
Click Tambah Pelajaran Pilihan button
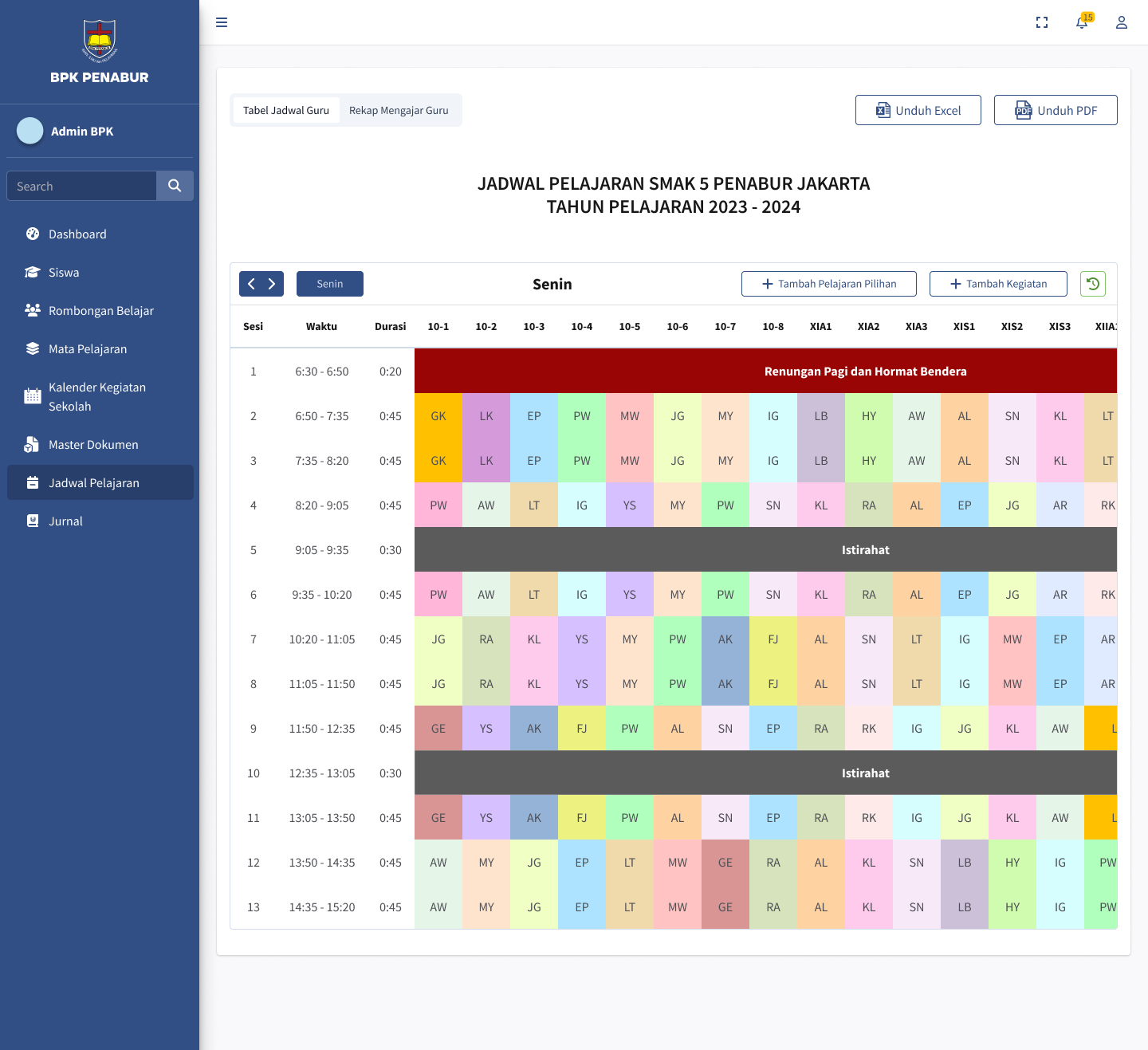[x=829, y=284]
